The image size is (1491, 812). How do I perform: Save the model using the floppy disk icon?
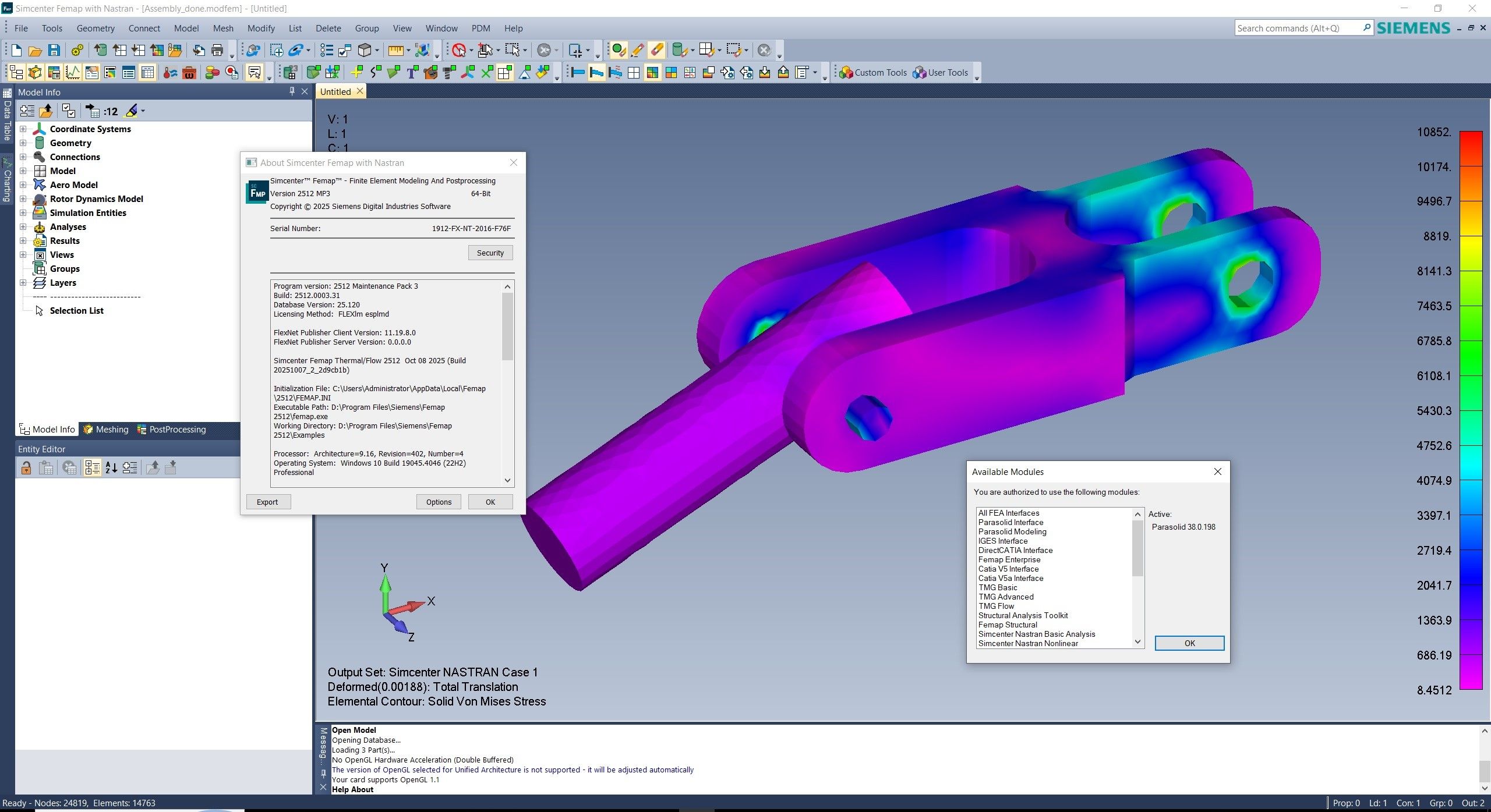[x=54, y=50]
